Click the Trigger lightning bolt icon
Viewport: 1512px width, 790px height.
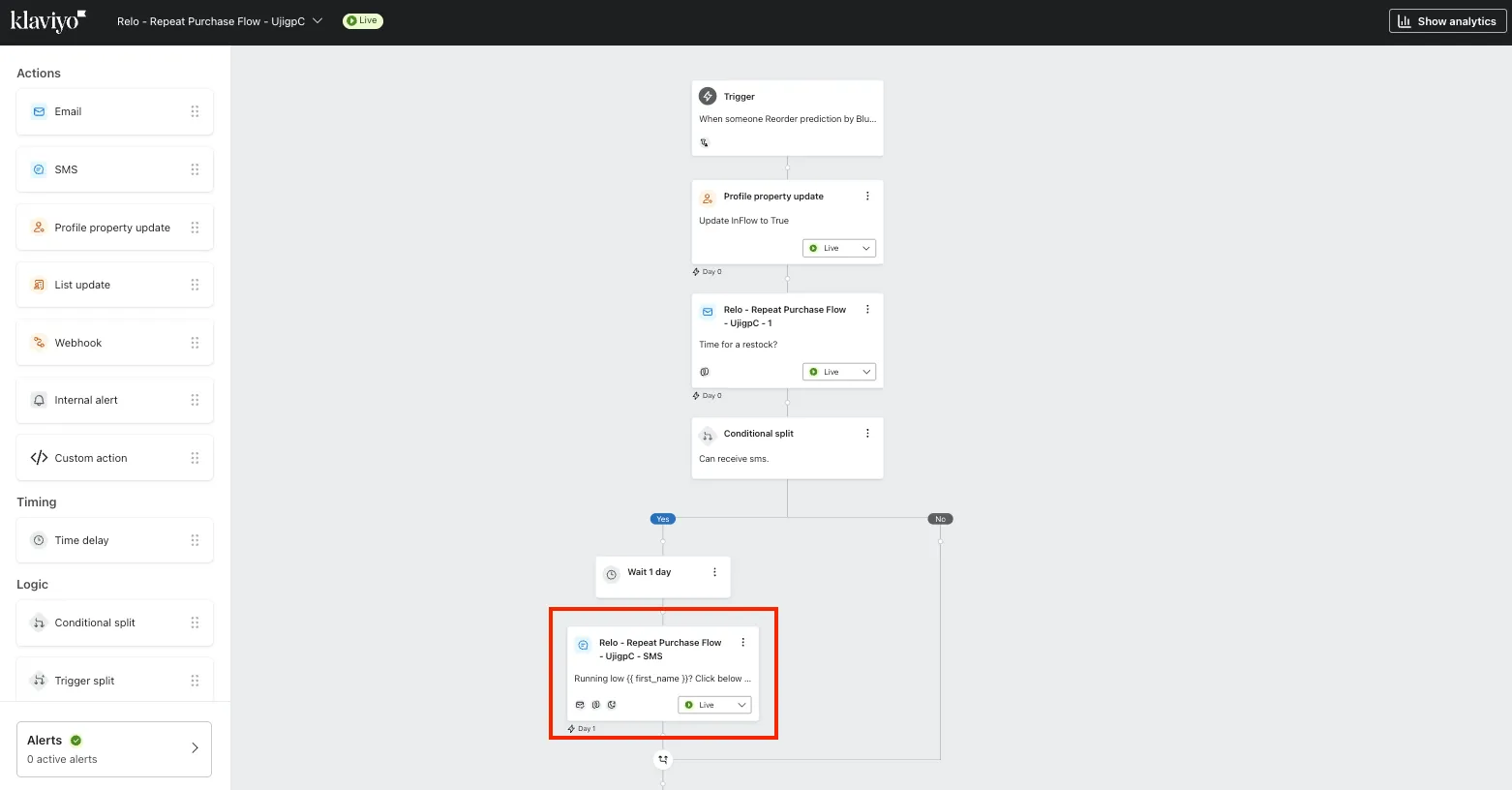[708, 97]
